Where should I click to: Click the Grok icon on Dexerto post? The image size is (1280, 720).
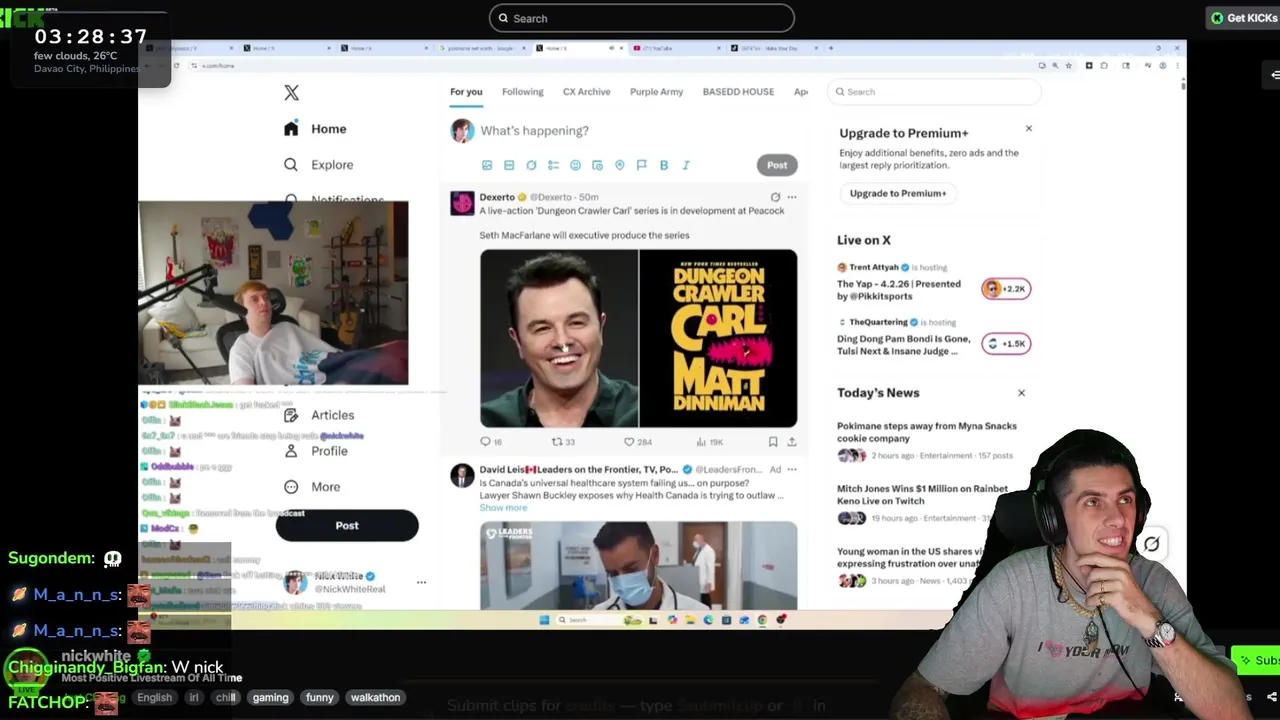775,197
